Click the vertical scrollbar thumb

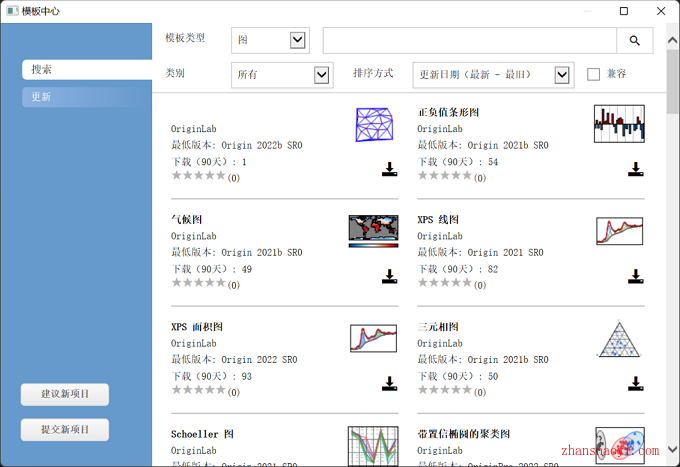point(673,81)
